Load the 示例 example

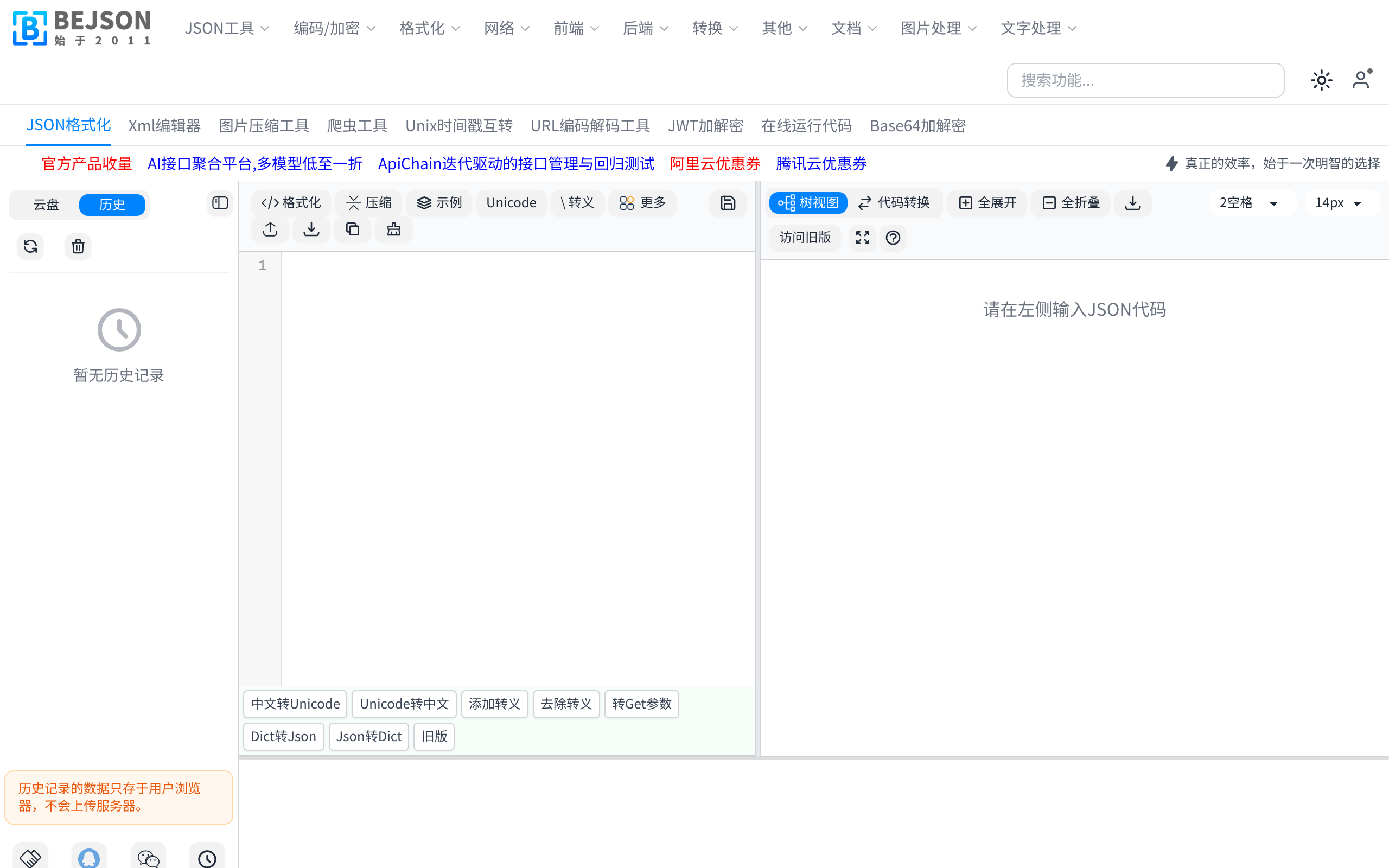439,203
